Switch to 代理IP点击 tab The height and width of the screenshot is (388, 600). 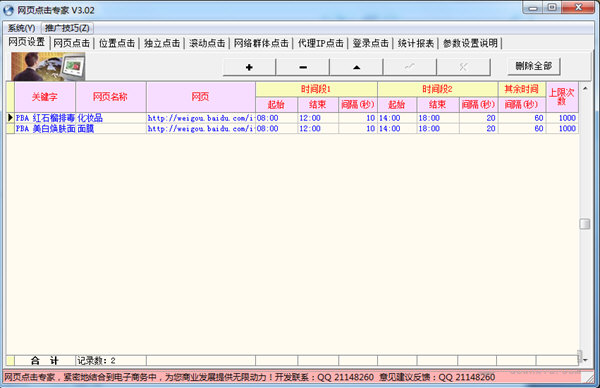321,43
